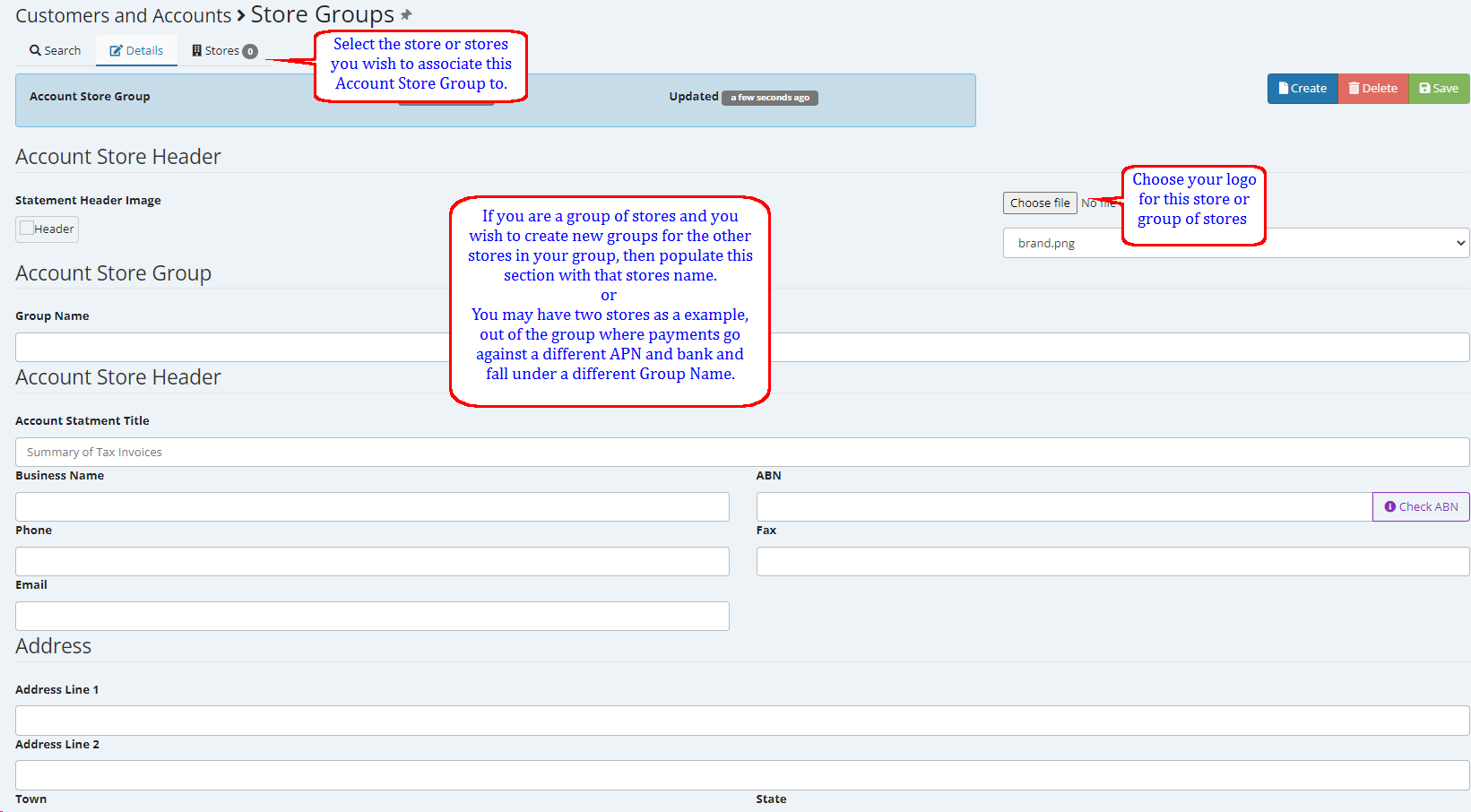The width and height of the screenshot is (1471, 812).
Task: Click the Address section heading
Action: point(53,646)
